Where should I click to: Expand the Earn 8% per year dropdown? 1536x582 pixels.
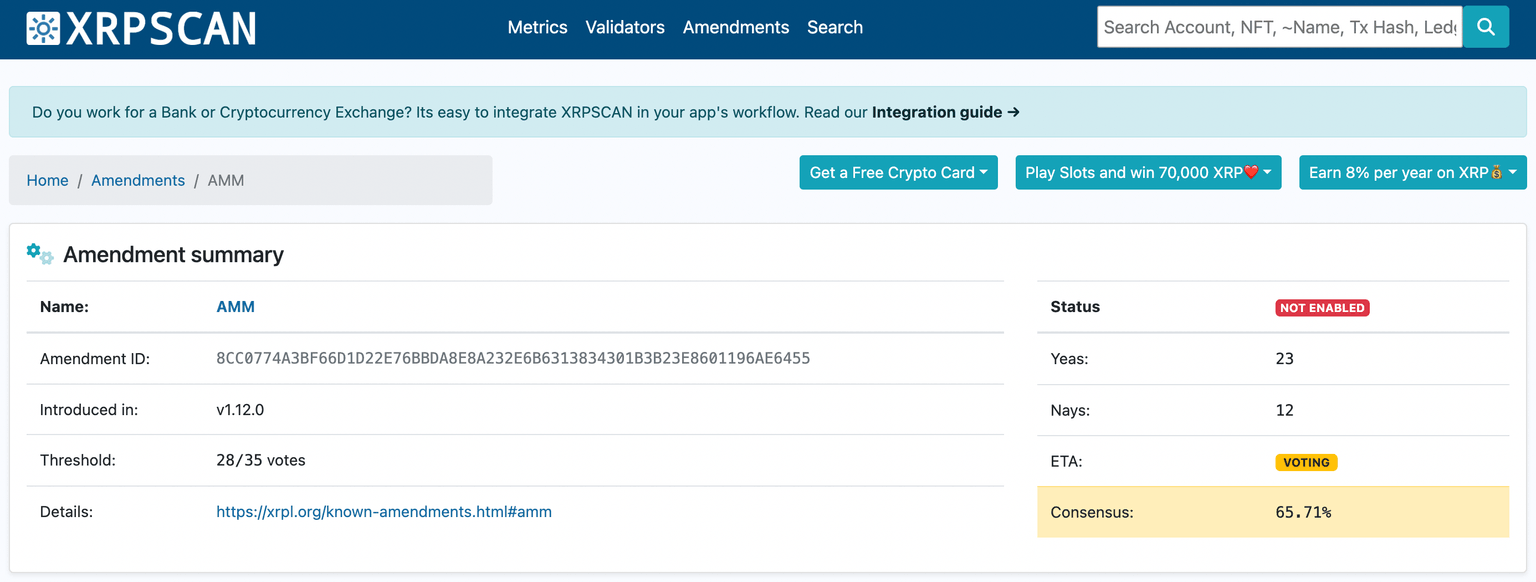point(1412,172)
